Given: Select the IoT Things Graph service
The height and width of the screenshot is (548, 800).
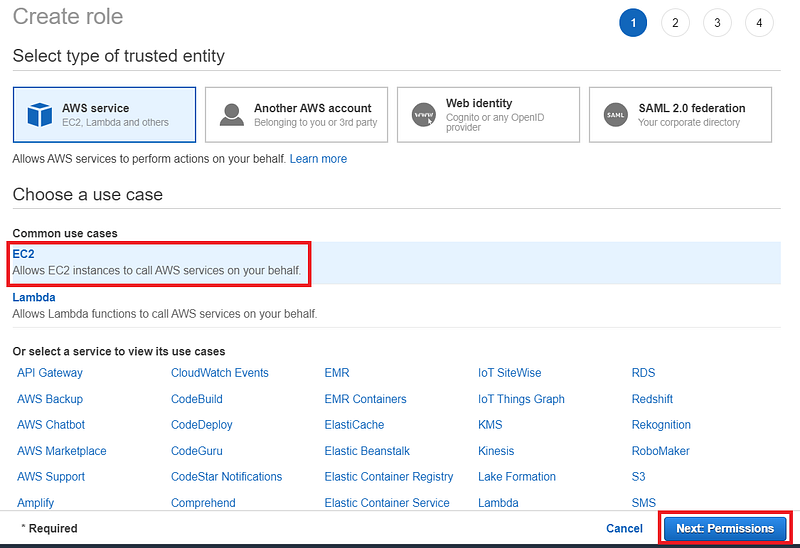Looking at the screenshot, I should pos(521,398).
